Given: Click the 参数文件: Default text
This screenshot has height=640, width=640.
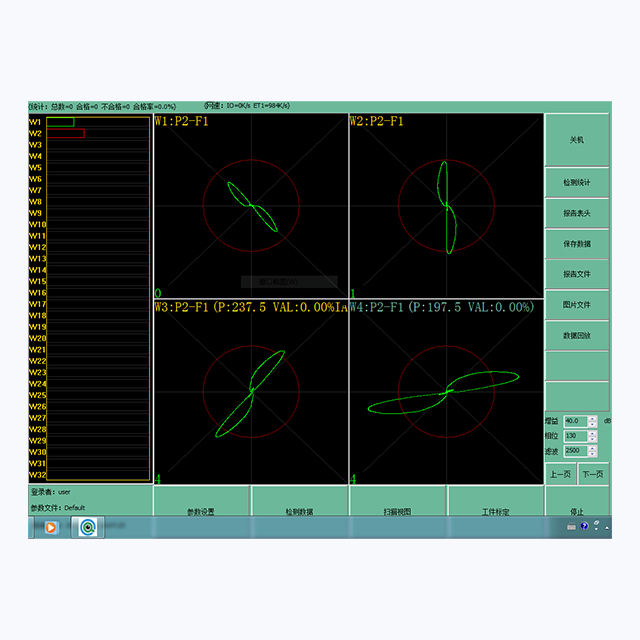Looking at the screenshot, I should (x=58, y=508).
